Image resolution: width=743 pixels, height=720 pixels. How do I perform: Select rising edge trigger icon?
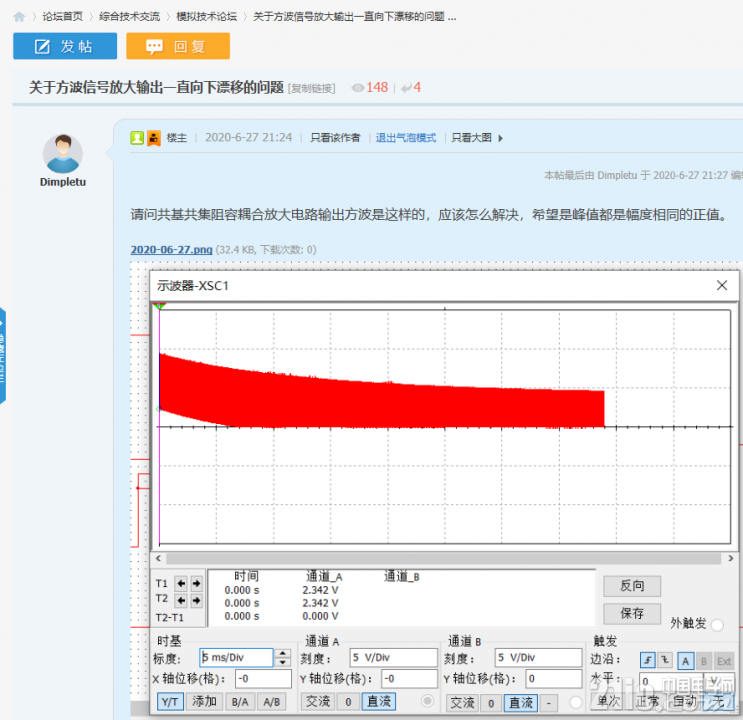click(x=647, y=660)
